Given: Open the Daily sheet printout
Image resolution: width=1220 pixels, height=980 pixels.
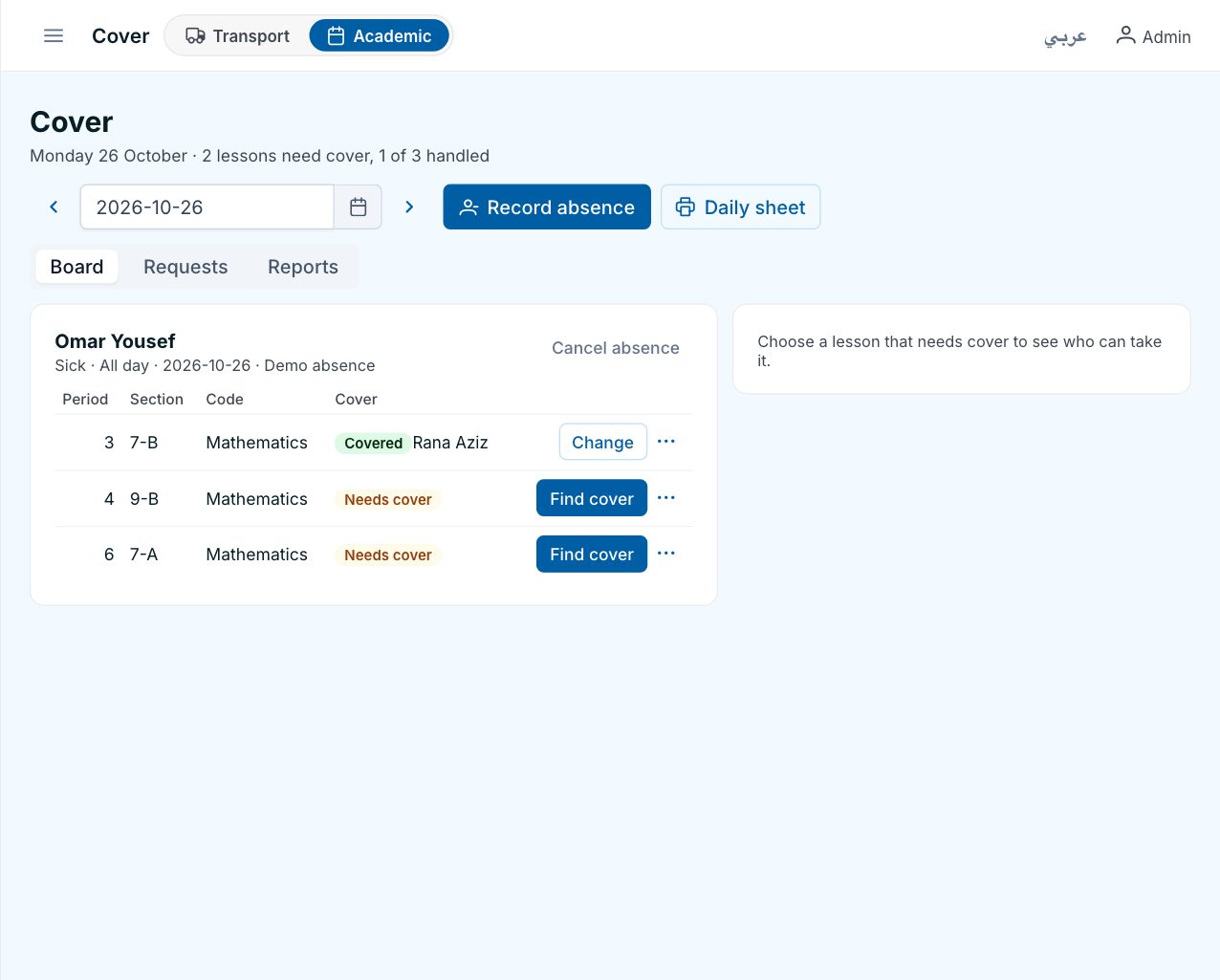Looking at the screenshot, I should coord(741,207).
